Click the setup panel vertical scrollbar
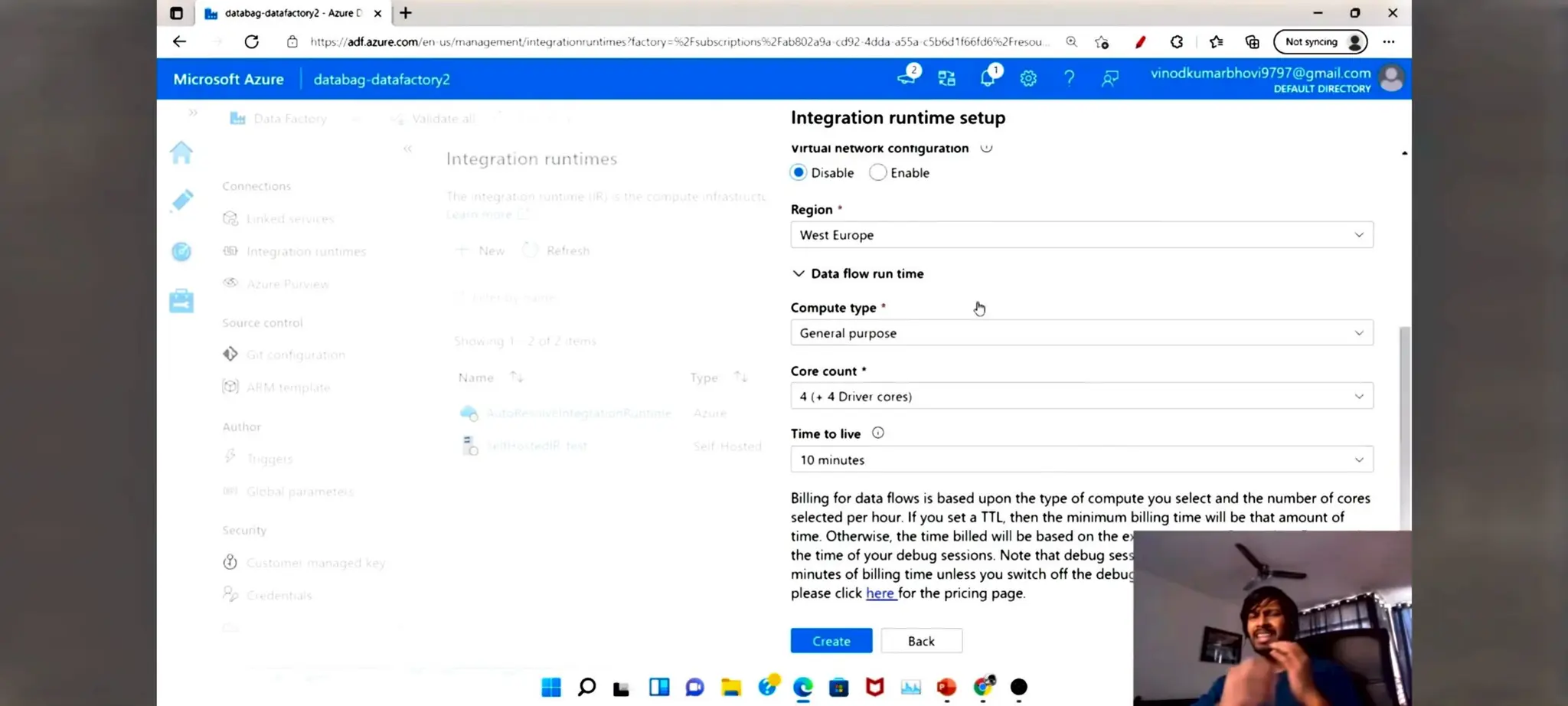 [x=1404, y=429]
